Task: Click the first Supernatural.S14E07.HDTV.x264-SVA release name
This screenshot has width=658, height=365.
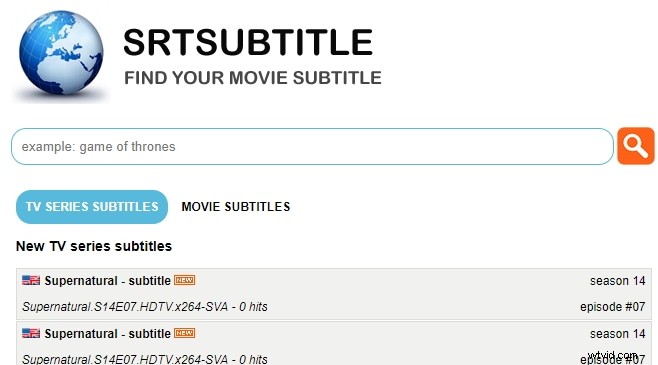Action: pos(125,307)
